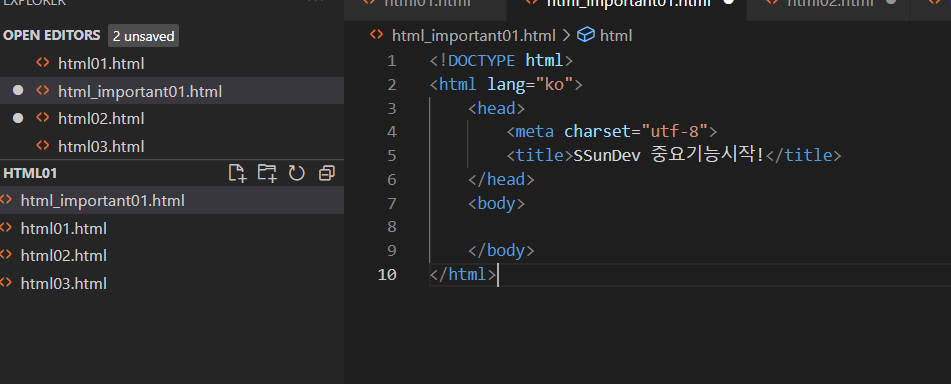The height and width of the screenshot is (384, 951).
Task: Click the breadcrumb chevron separator
Action: tap(566, 35)
